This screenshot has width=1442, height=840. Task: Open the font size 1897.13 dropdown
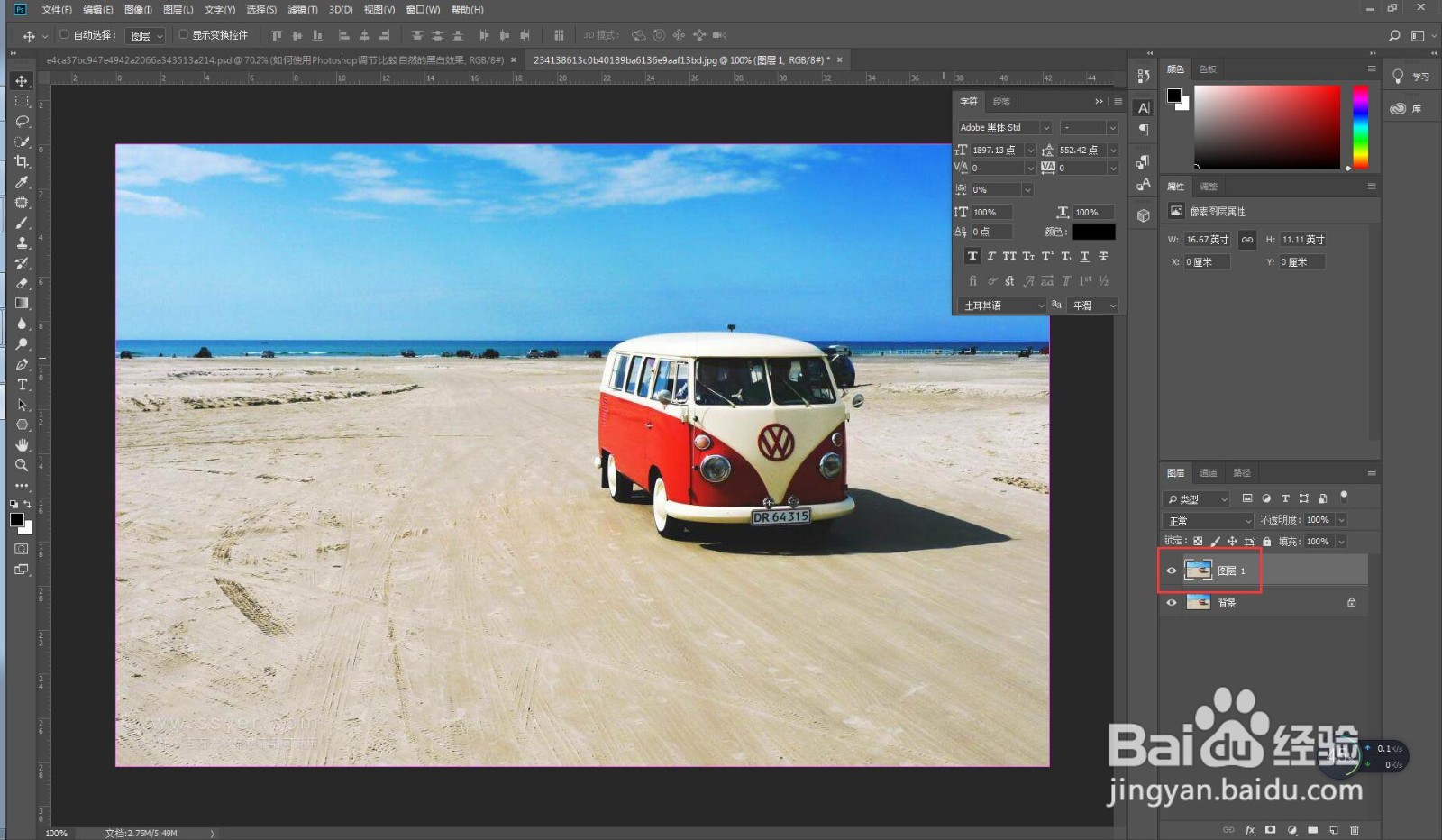[1030, 151]
